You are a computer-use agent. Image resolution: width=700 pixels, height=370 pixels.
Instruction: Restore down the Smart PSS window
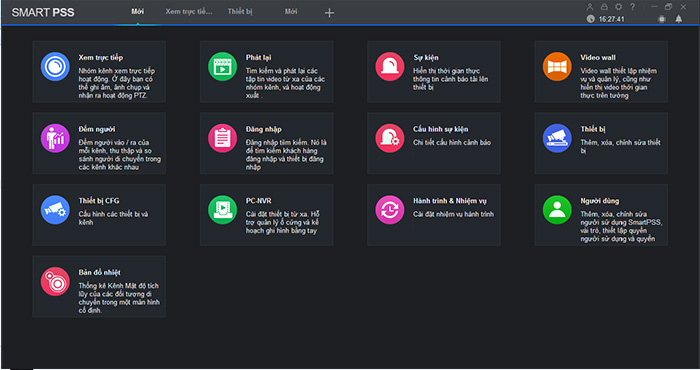pyautogui.click(x=668, y=7)
